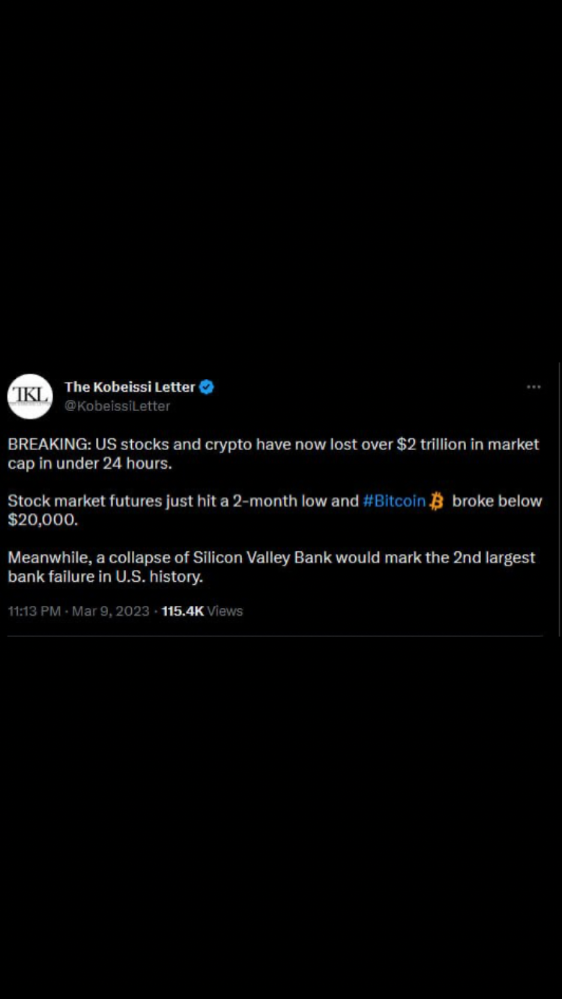
Task: Open The Kobeissi Letter display name
Action: [130, 386]
